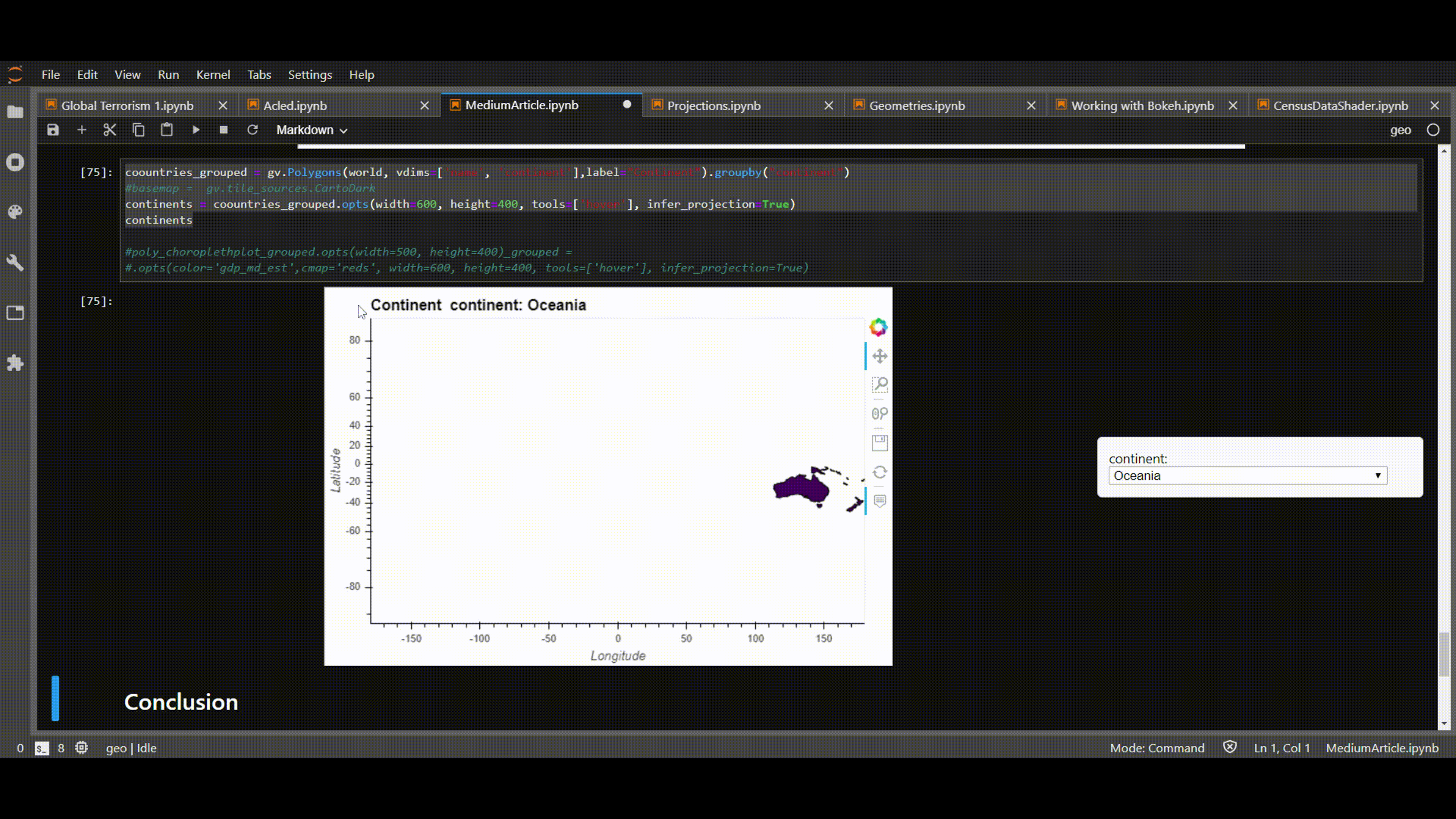Run the selected cell with play icon

pyautogui.click(x=196, y=130)
